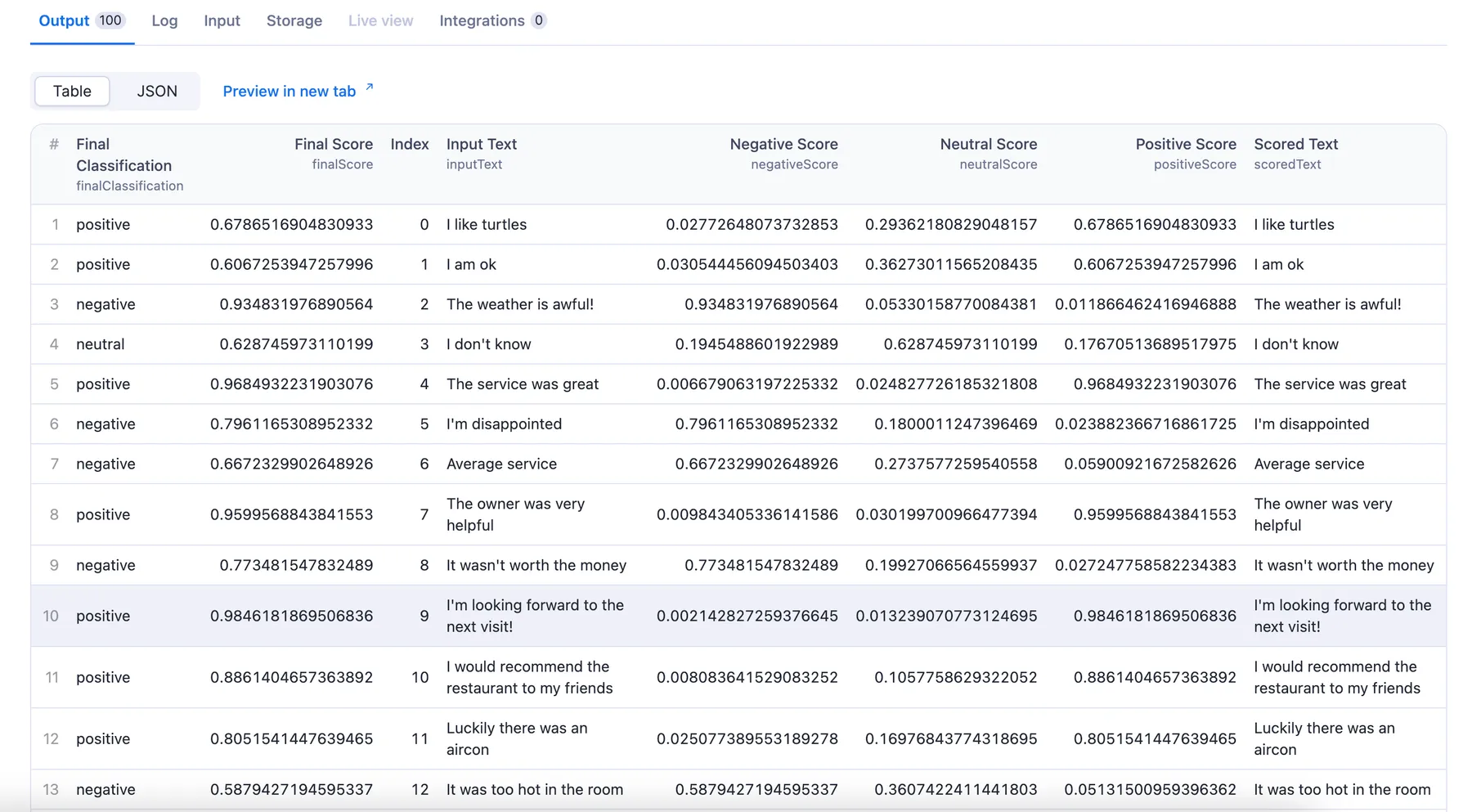The height and width of the screenshot is (812, 1472).
Task: Click positive score 0.05900921672582626
Action: 1150,464
